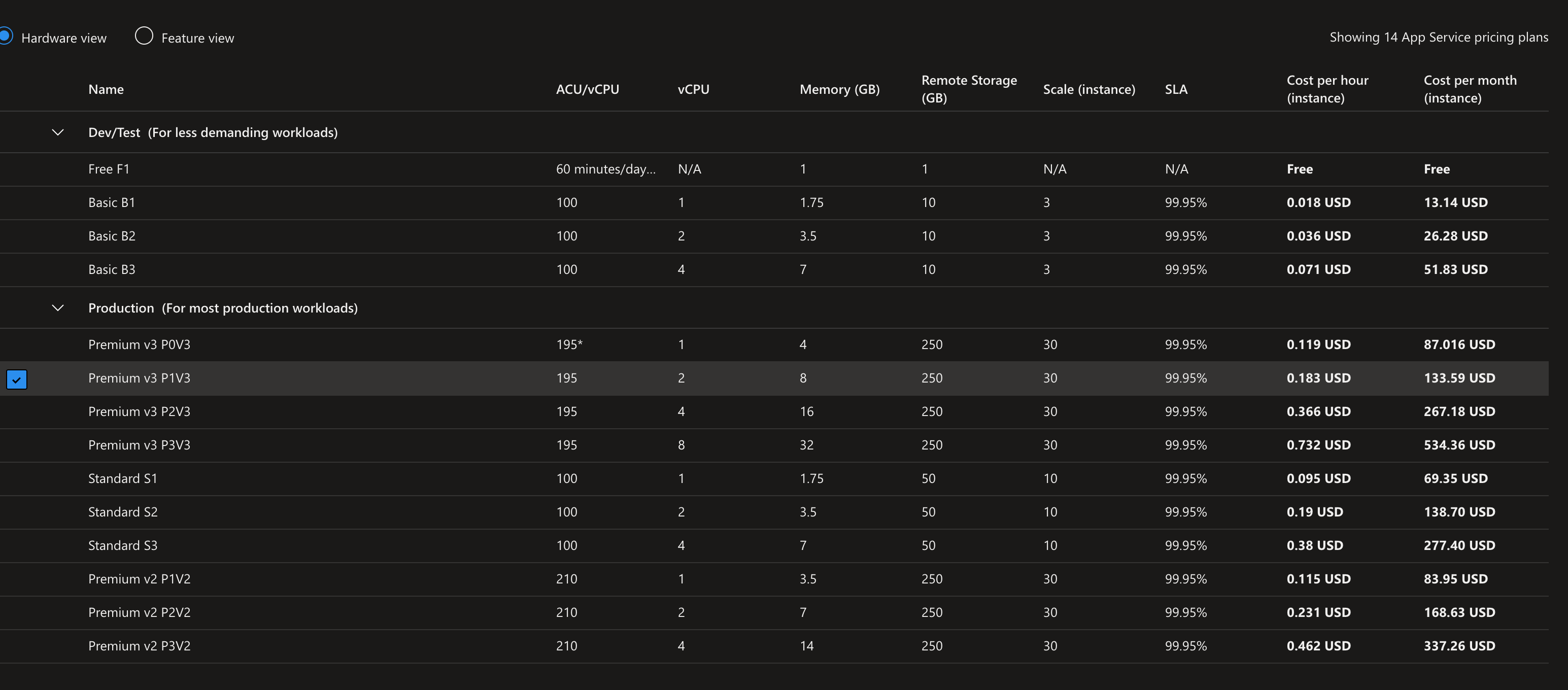Choose the Basic B1 pricing plan

coord(112,202)
